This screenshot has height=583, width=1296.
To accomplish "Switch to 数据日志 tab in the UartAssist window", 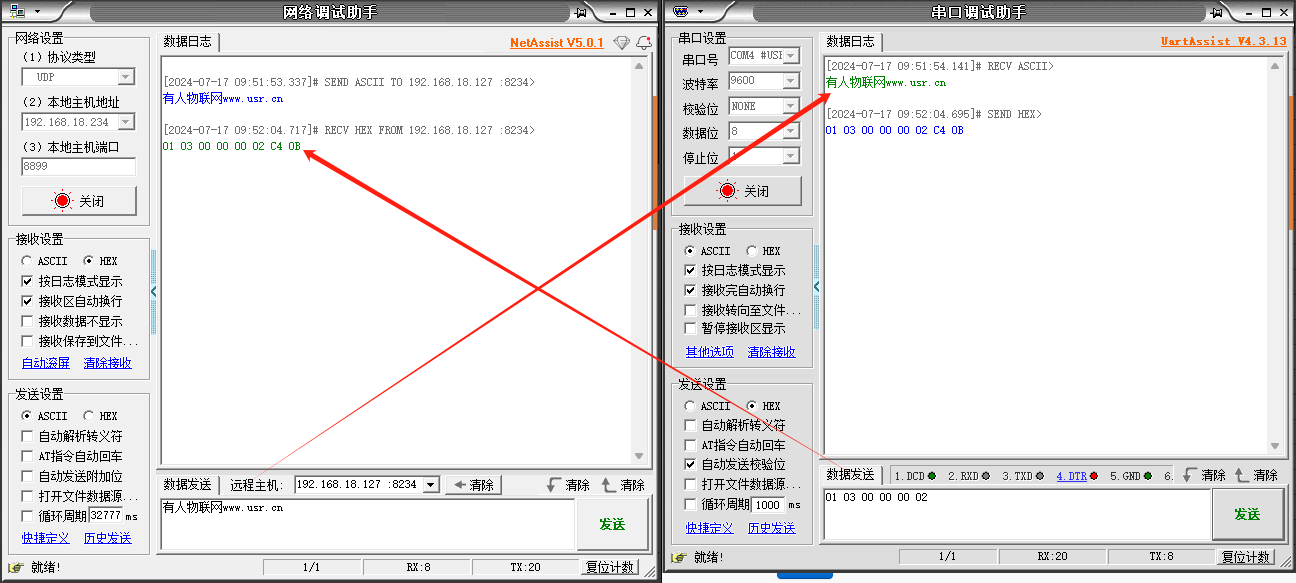I will click(x=850, y=42).
